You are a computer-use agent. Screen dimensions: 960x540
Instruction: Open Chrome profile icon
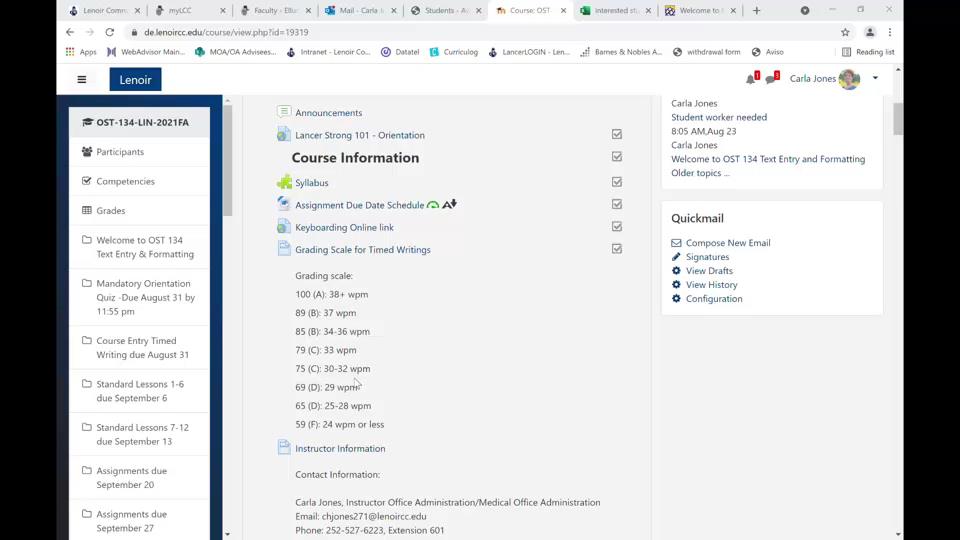click(x=869, y=32)
